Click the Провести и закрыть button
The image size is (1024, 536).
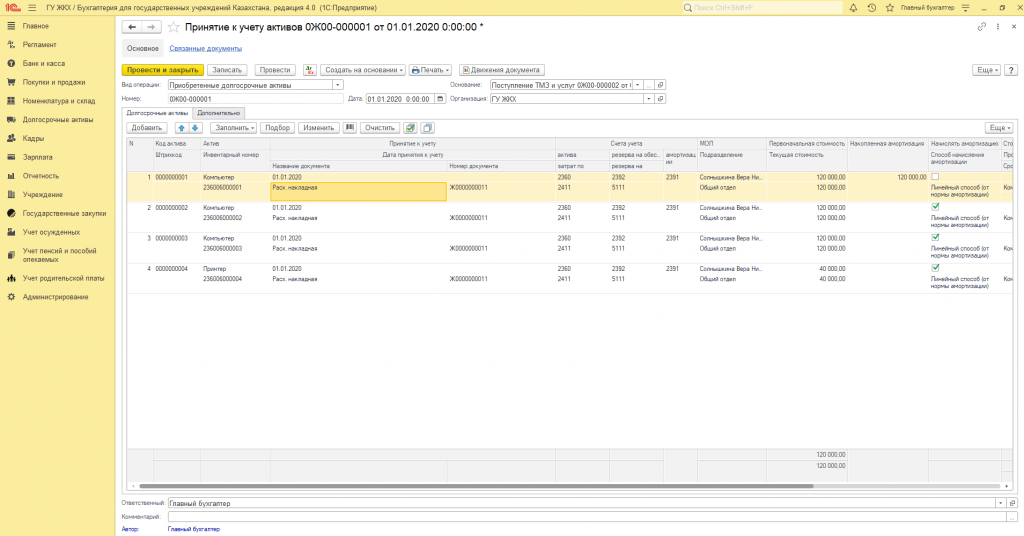[x=162, y=70]
